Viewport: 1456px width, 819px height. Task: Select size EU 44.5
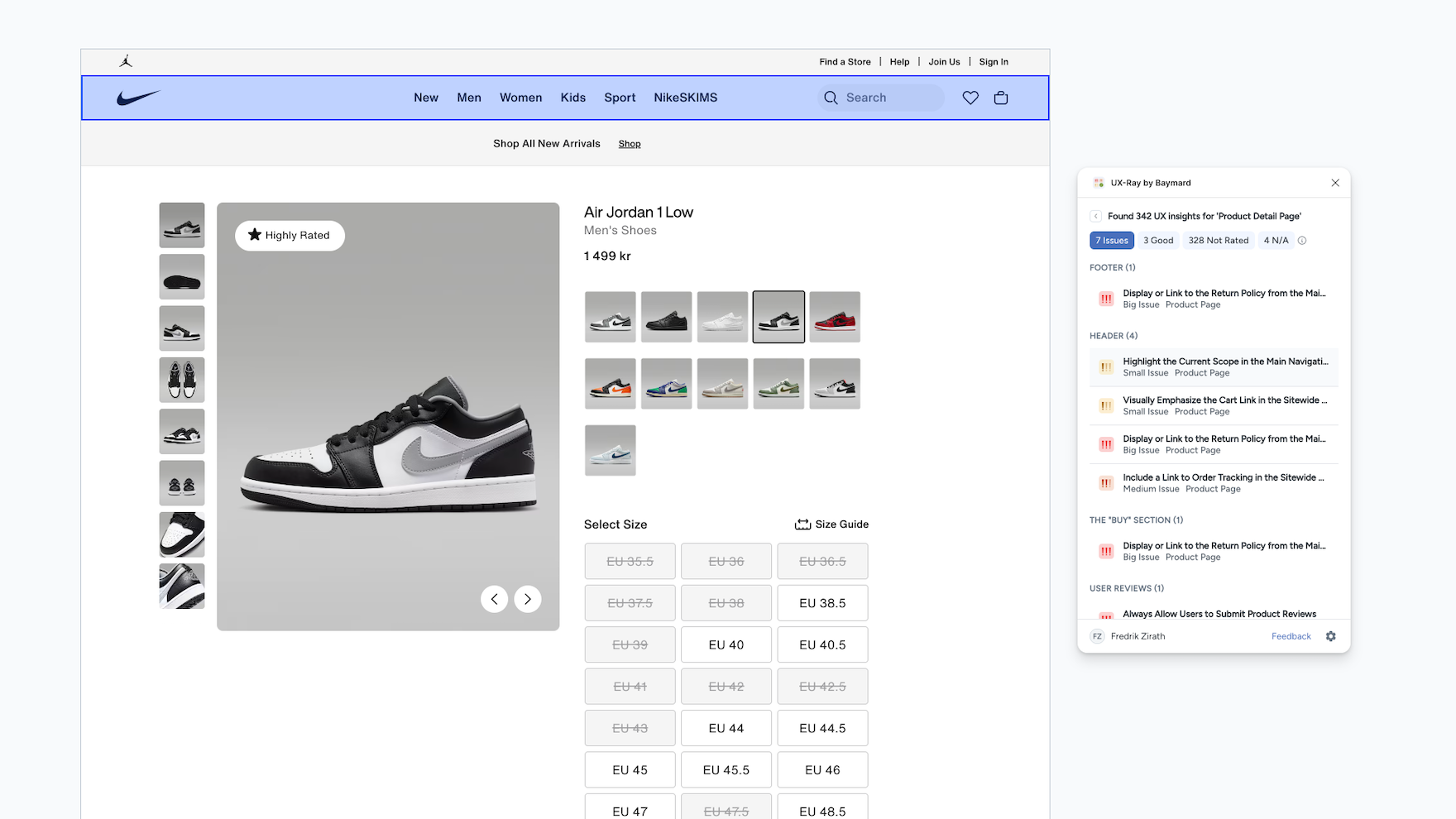click(x=822, y=728)
